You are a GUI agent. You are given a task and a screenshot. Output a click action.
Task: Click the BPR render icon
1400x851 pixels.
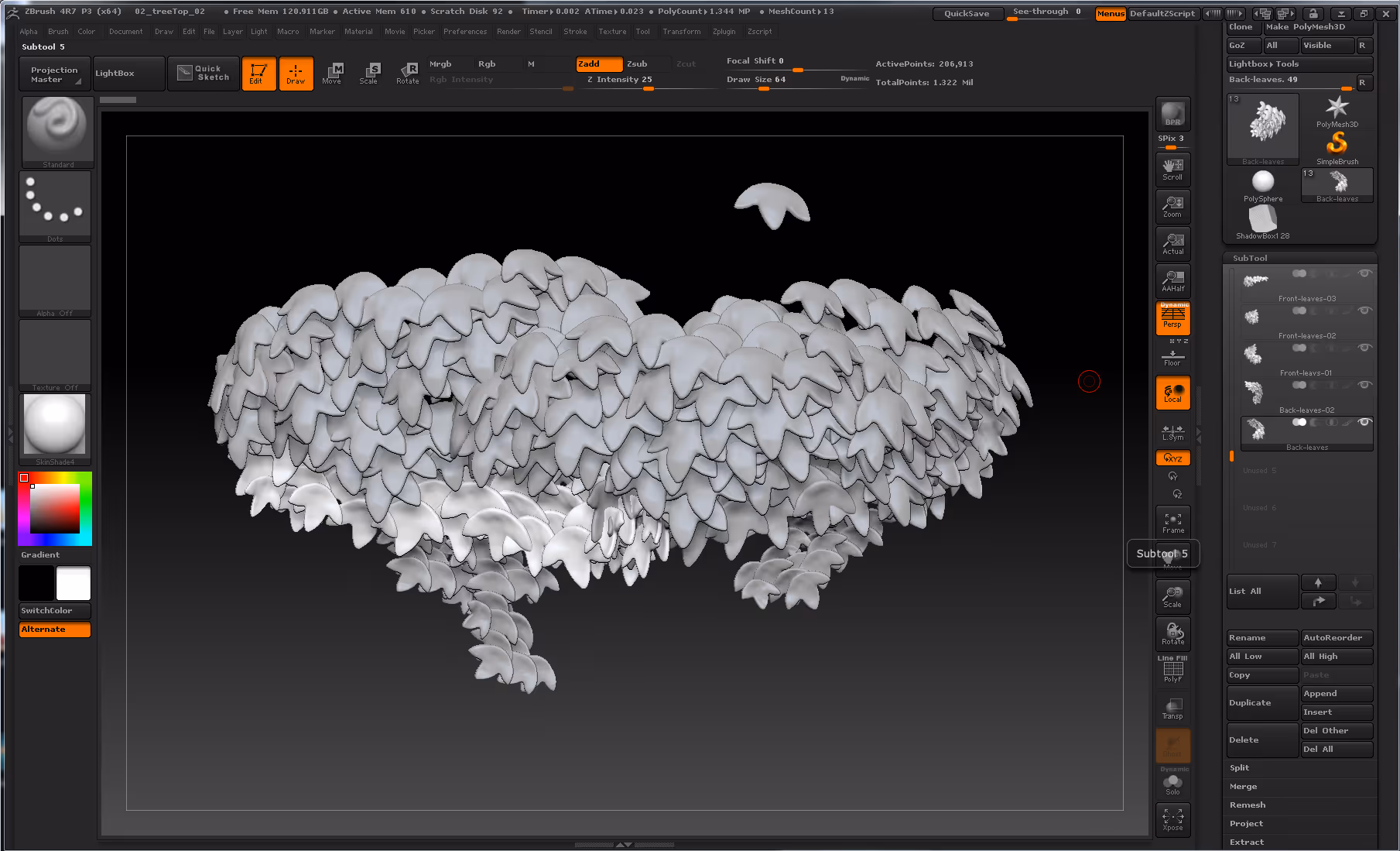(1172, 114)
